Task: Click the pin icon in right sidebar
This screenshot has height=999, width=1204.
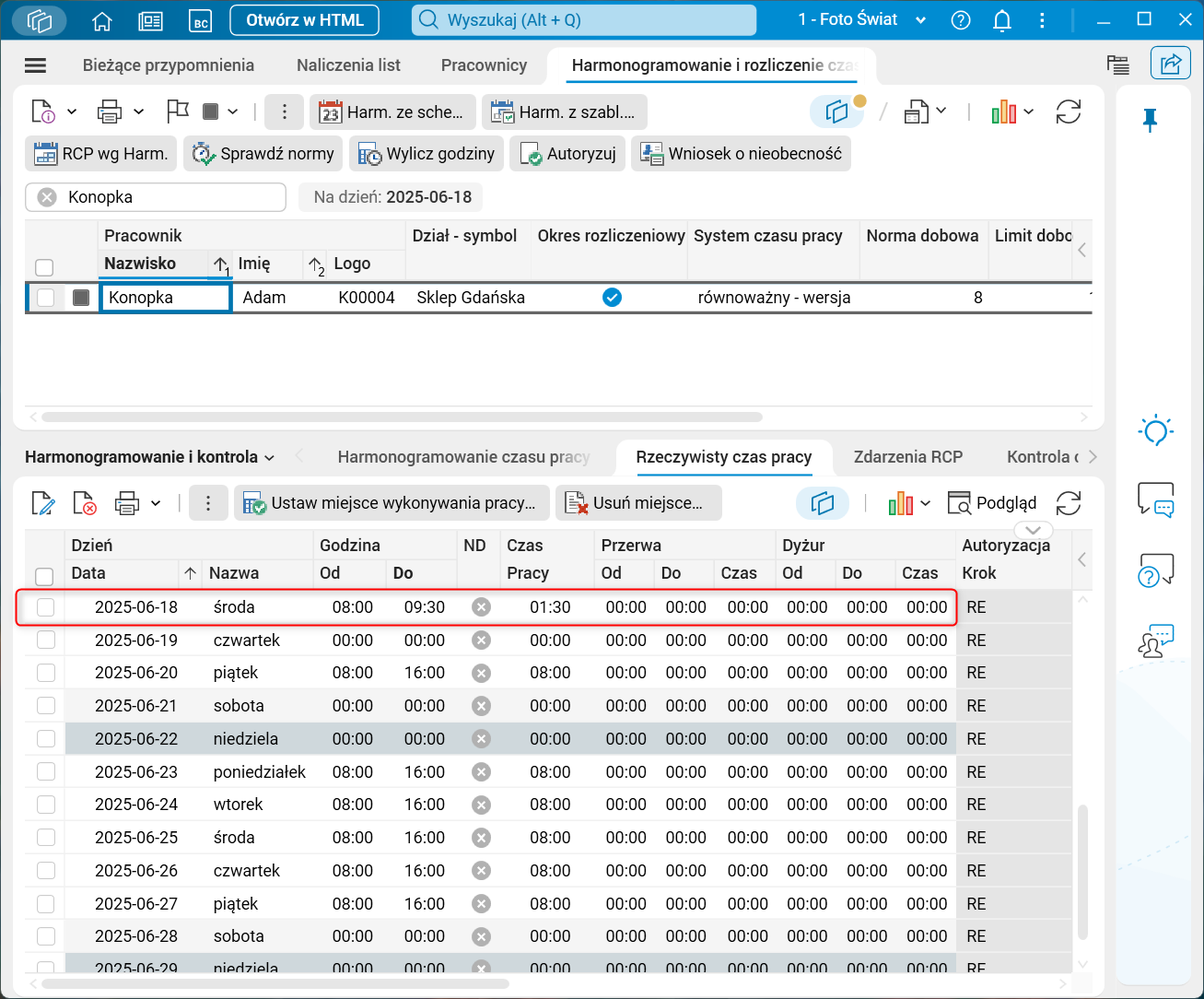Action: [x=1150, y=120]
